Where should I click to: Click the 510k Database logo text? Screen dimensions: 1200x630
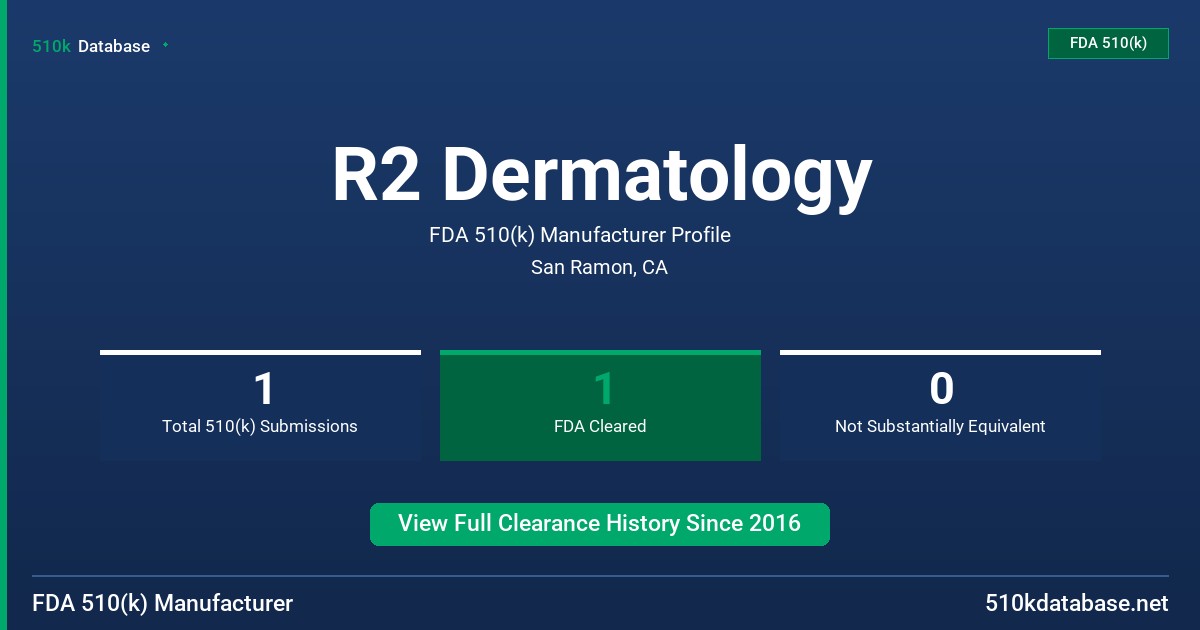(91, 46)
